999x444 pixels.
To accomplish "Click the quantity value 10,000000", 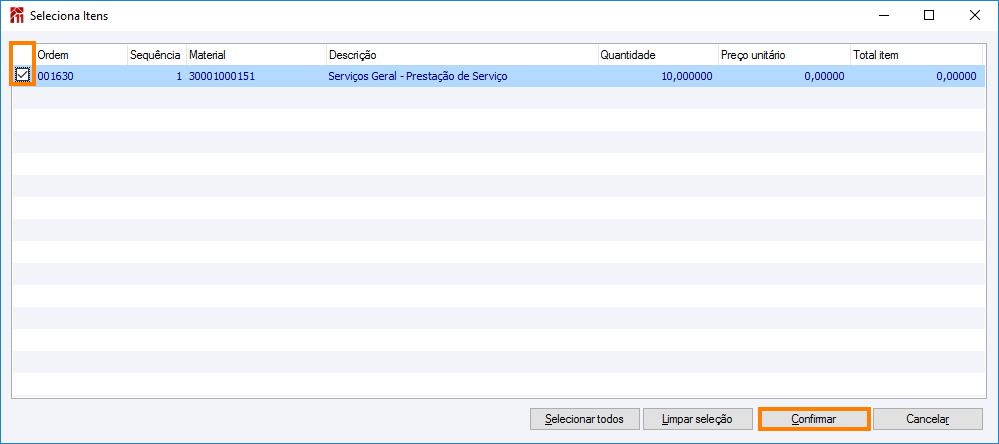I will [x=686, y=76].
